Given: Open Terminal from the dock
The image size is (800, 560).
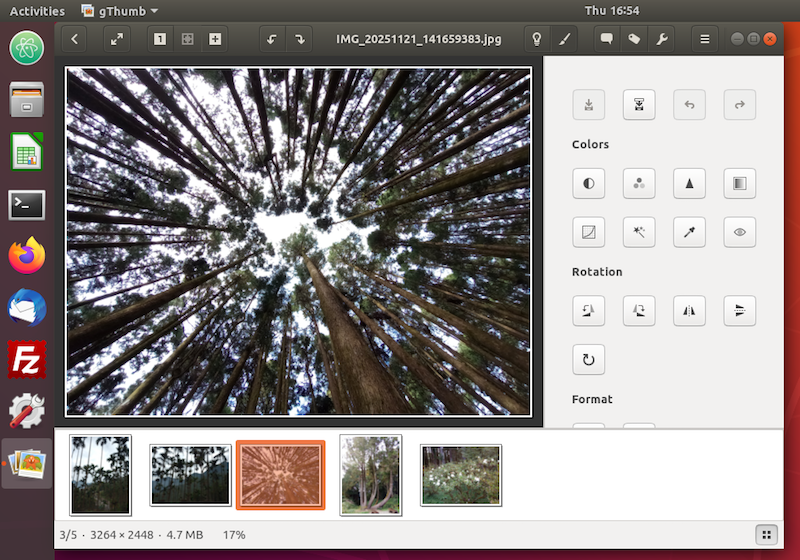Looking at the screenshot, I should 27,205.
